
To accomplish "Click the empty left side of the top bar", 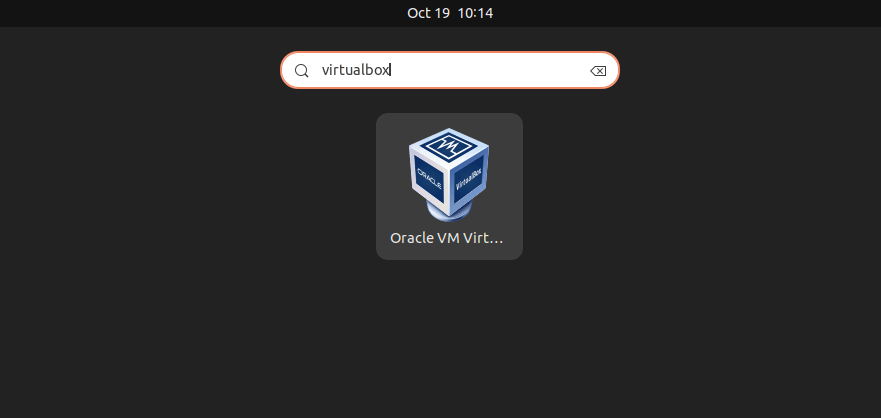I will coord(197,13).
